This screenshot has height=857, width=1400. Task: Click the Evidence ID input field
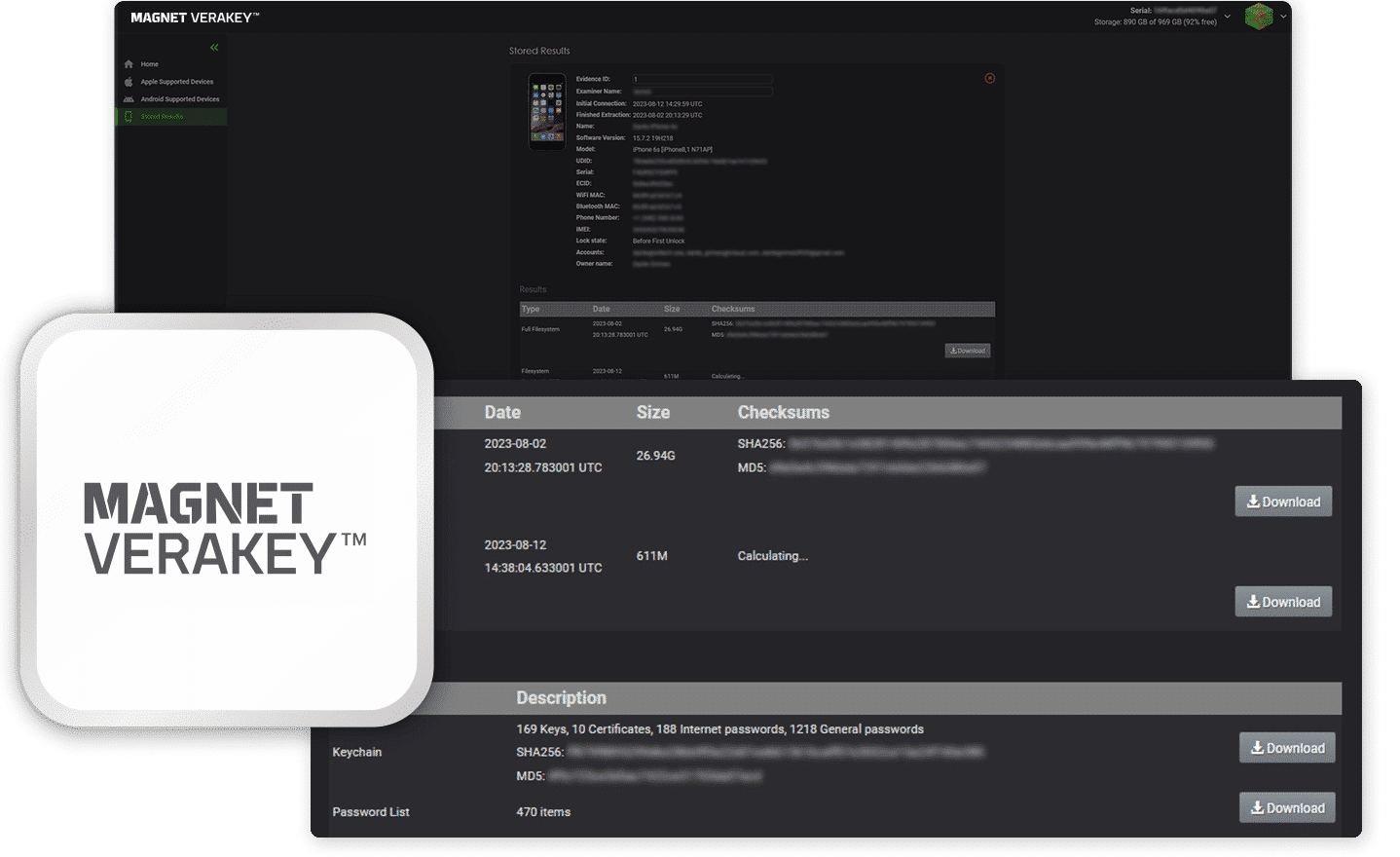(x=701, y=79)
